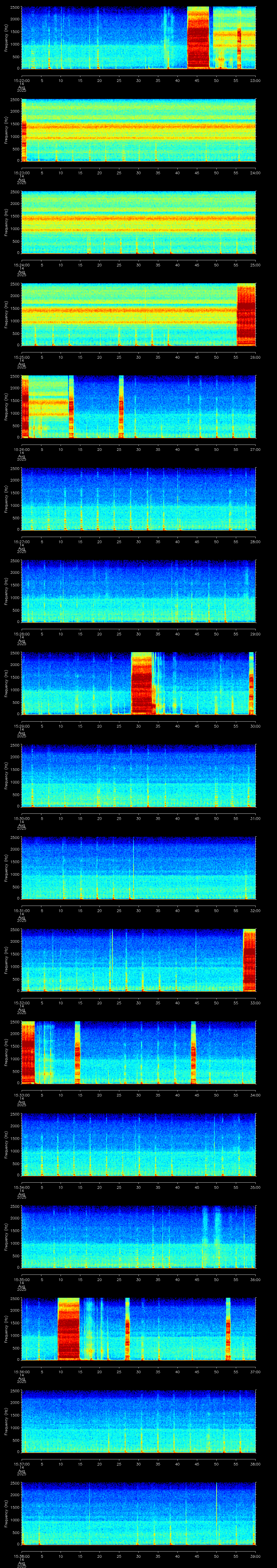Viewport: 277px width, 1568px height.
Task: Click the 30:00 end time label
Action: click(255, 726)
